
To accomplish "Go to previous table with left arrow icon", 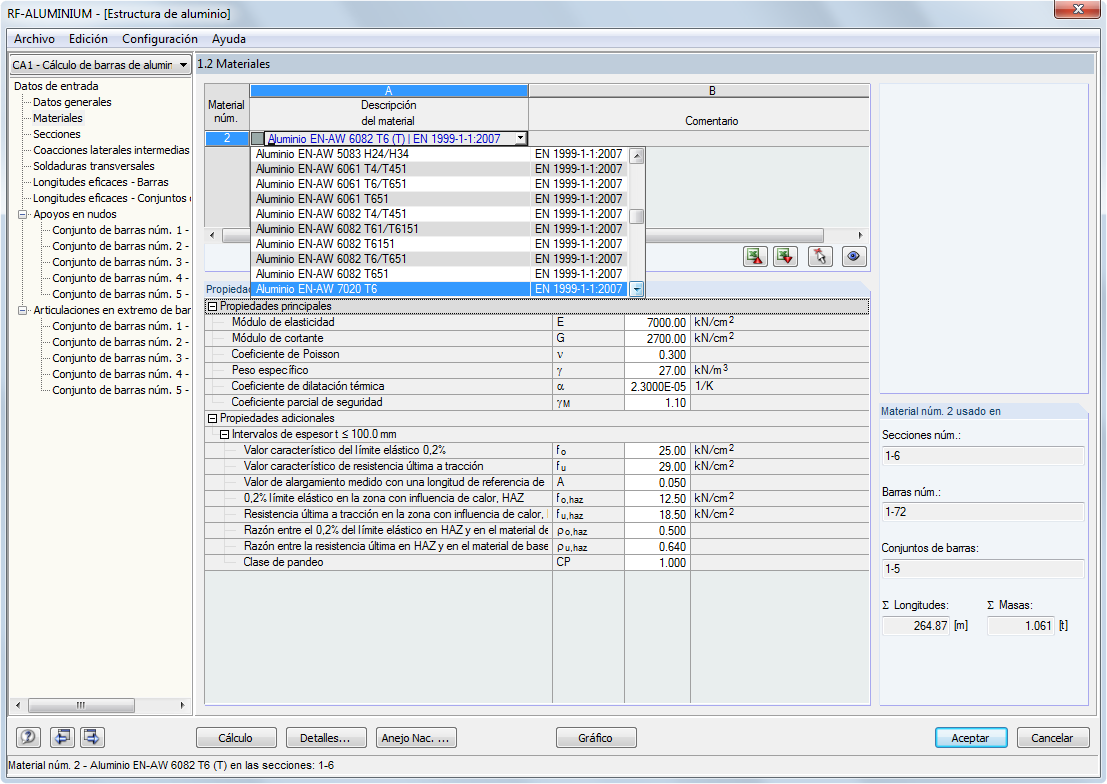I will [x=62, y=737].
